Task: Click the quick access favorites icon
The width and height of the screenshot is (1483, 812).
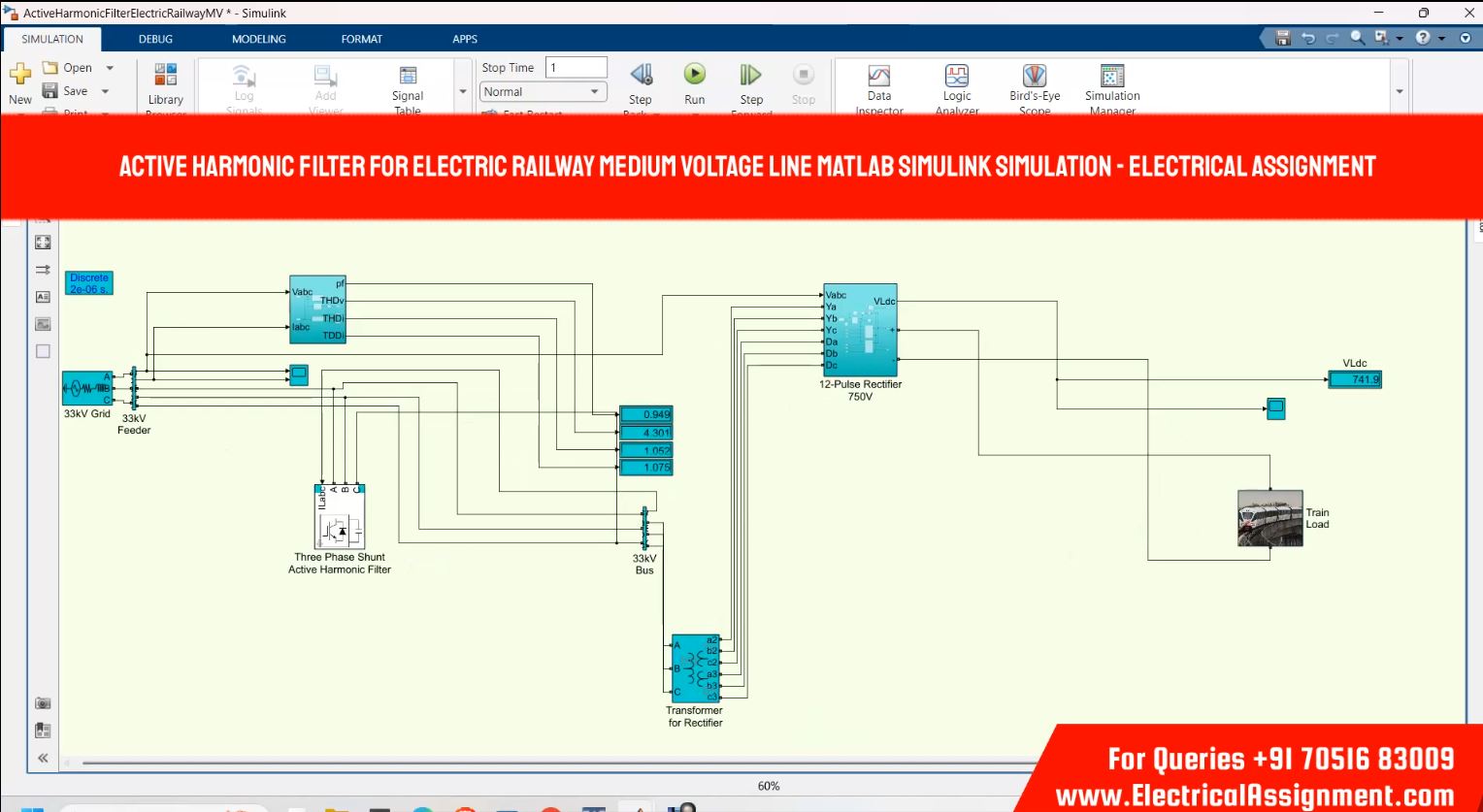Action: (1382, 38)
